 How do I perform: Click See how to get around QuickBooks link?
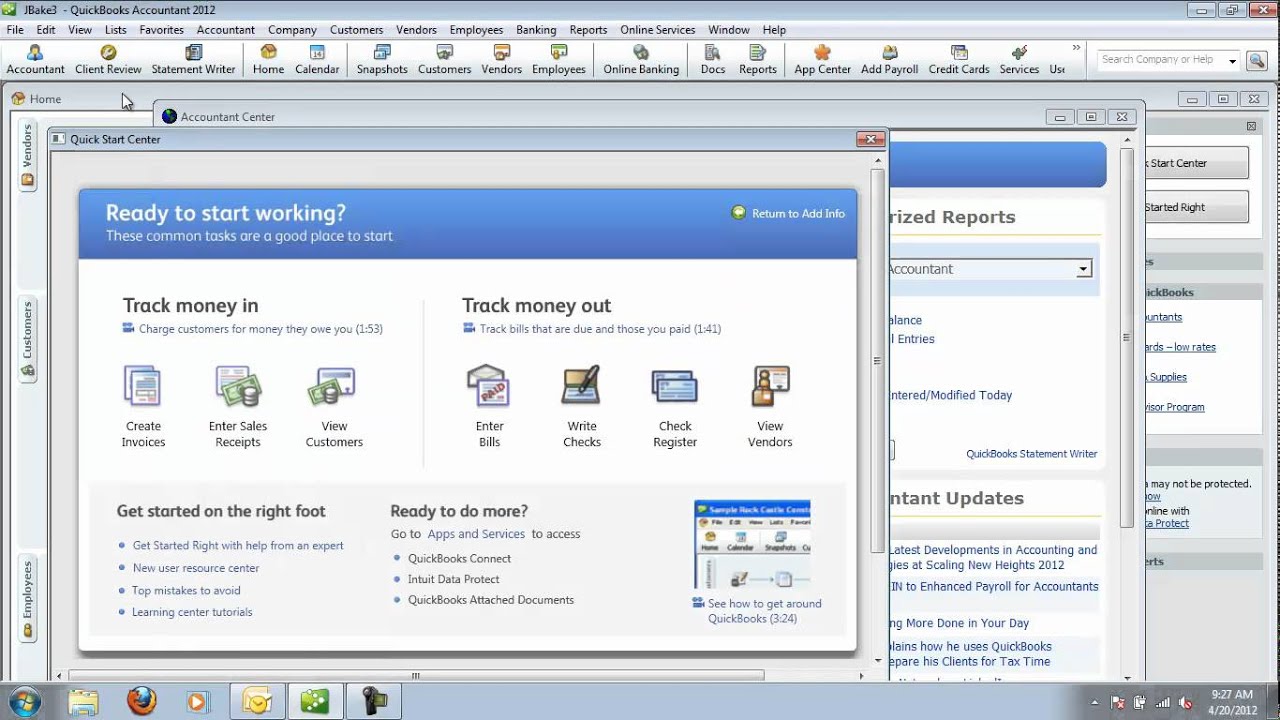pyautogui.click(x=757, y=611)
